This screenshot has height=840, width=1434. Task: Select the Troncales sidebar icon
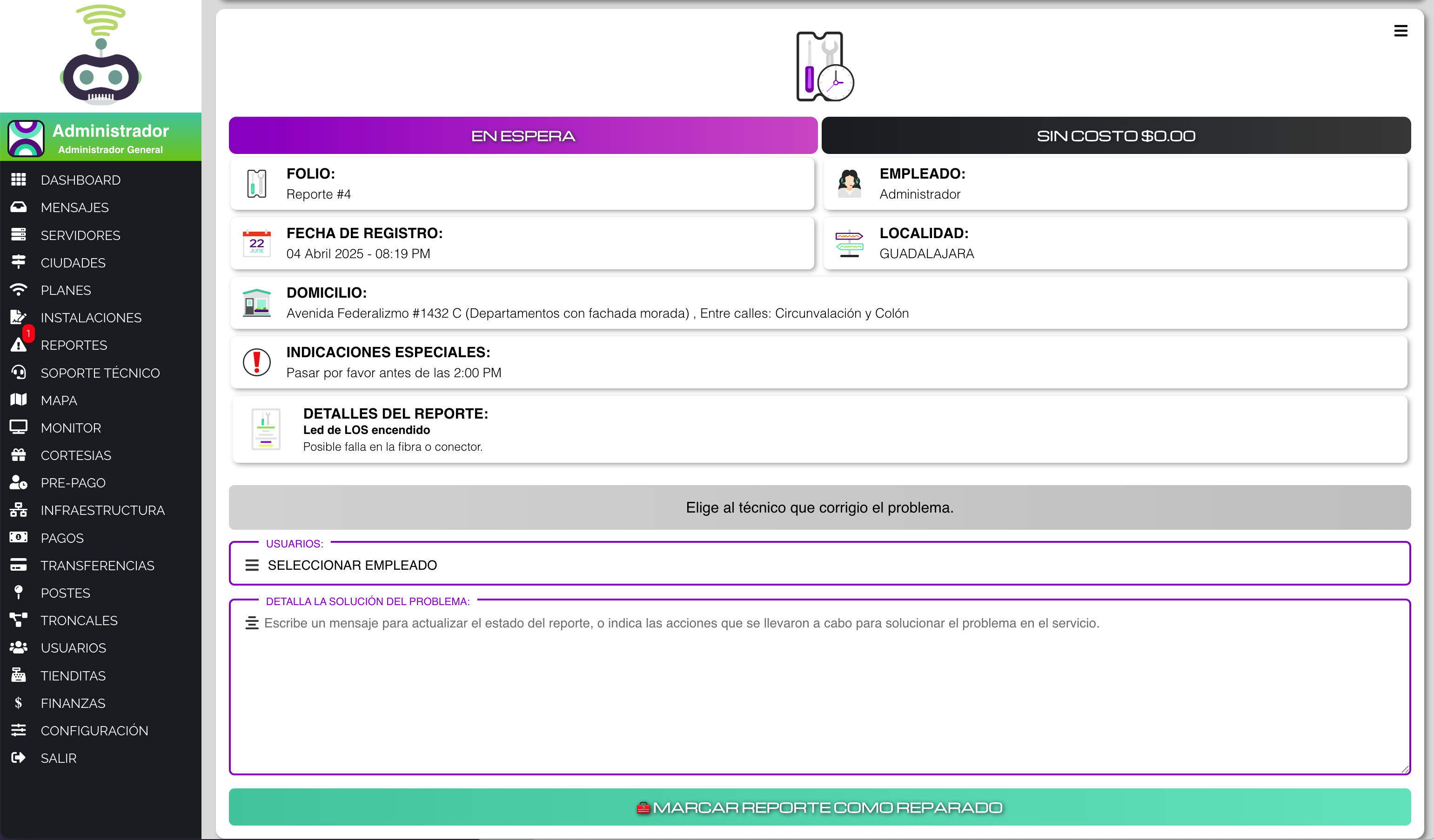(x=18, y=620)
